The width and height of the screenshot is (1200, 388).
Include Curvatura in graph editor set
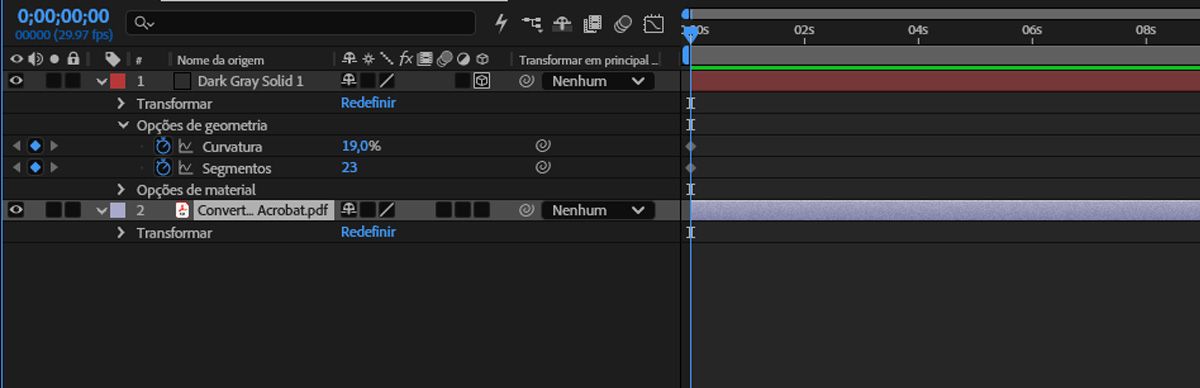click(x=185, y=146)
